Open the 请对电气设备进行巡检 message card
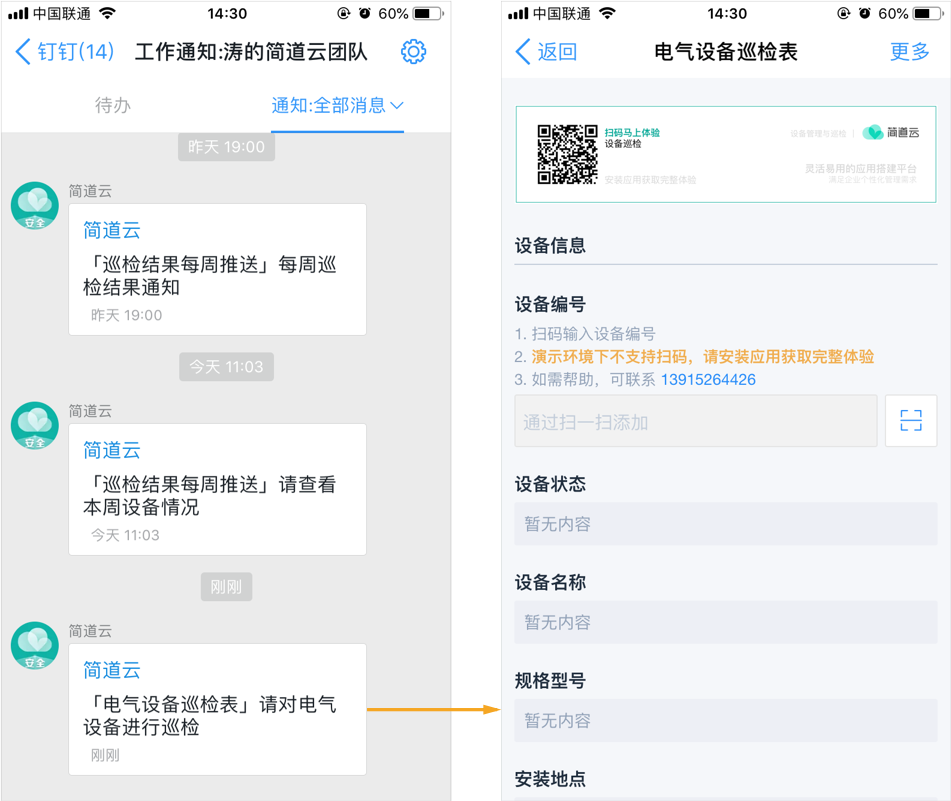The width and height of the screenshot is (951, 801). (217, 709)
